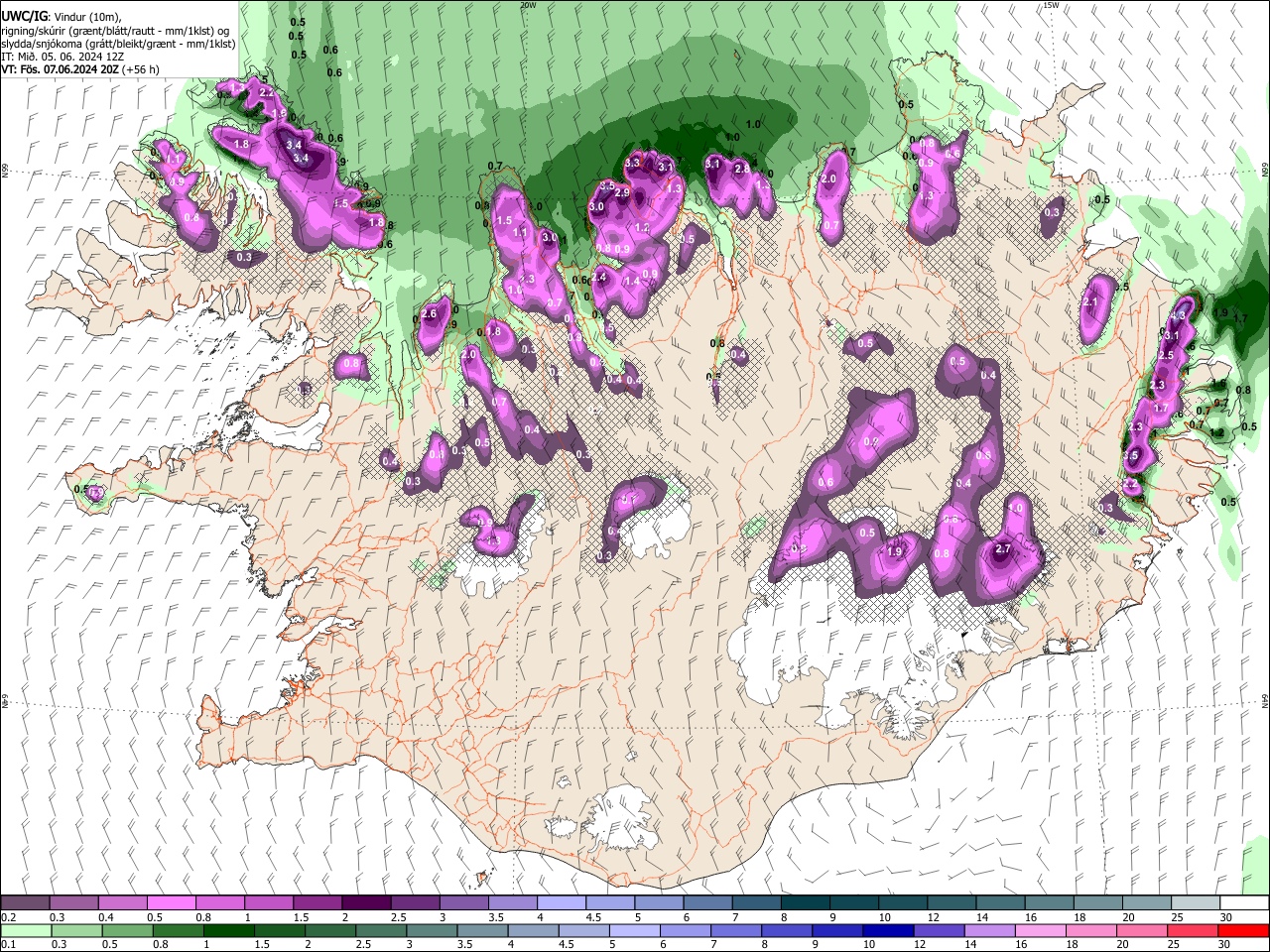Select the bright pink top-row swatch for 0.5–0.8

171,903
